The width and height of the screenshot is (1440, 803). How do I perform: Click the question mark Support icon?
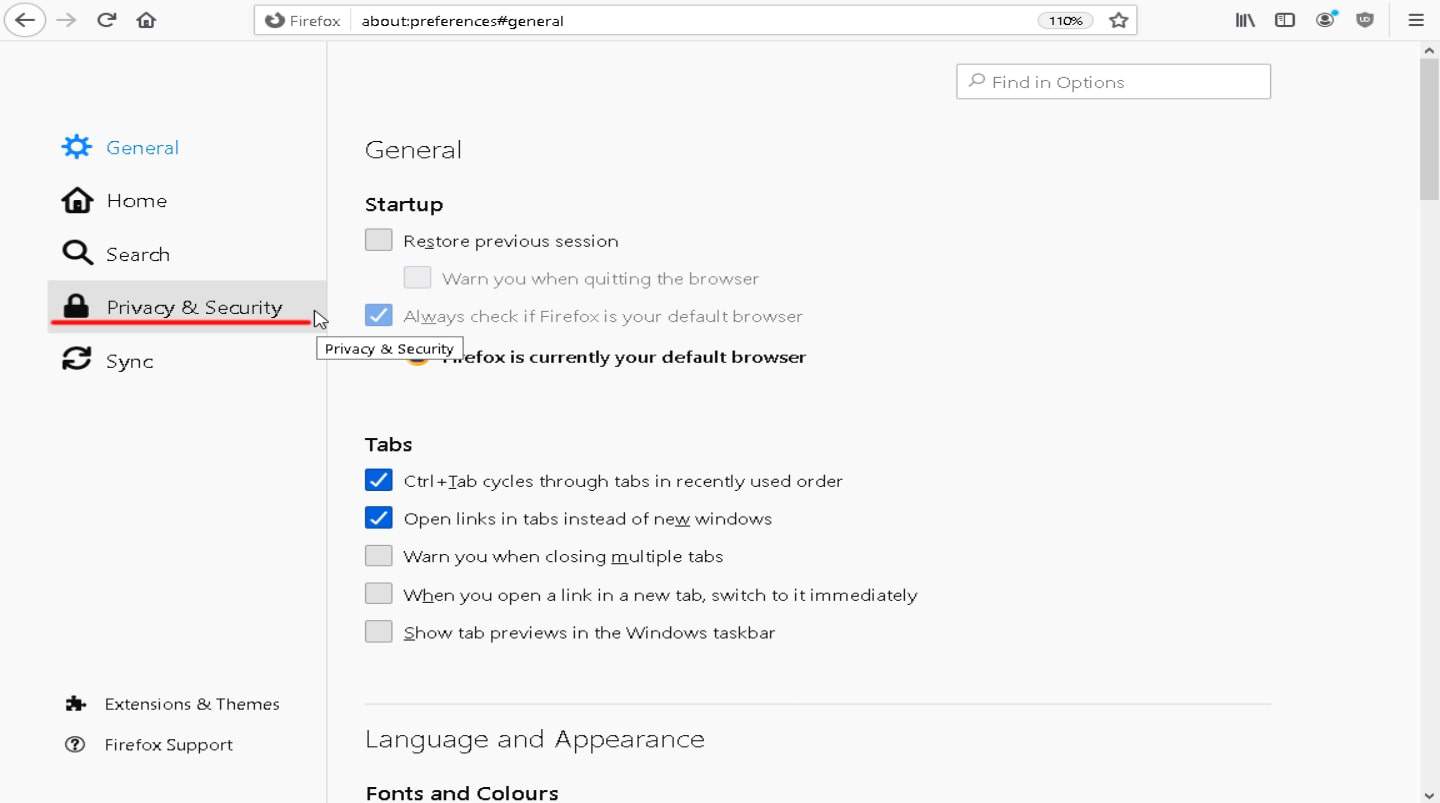[x=75, y=745]
